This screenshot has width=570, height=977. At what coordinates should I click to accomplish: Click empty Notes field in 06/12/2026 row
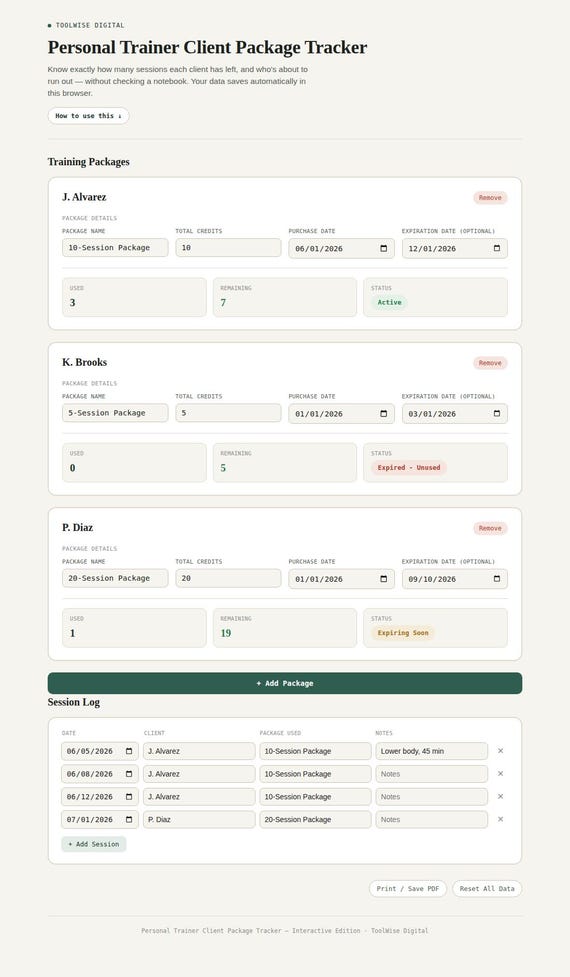[432, 797]
